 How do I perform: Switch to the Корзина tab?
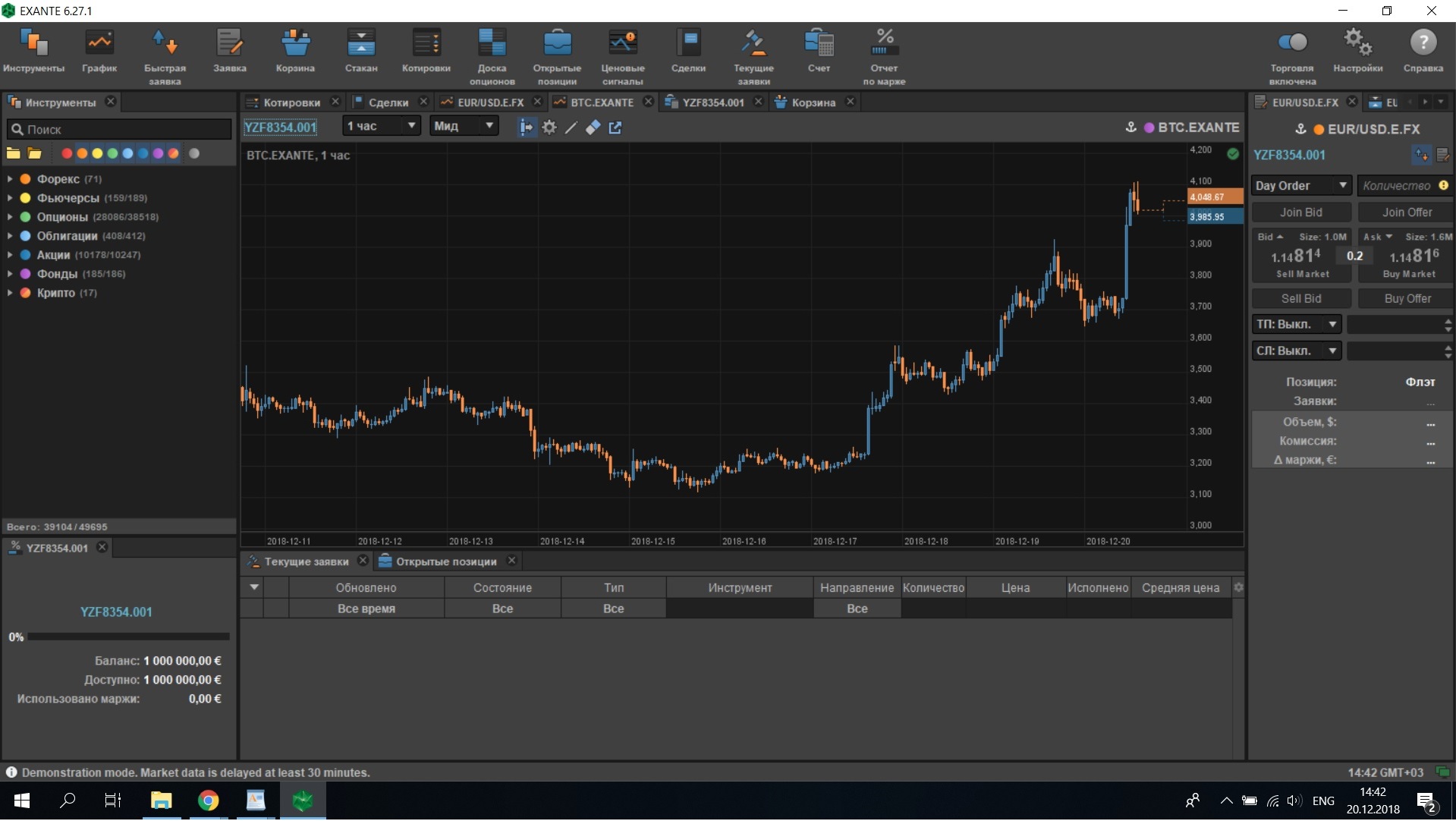[x=813, y=102]
